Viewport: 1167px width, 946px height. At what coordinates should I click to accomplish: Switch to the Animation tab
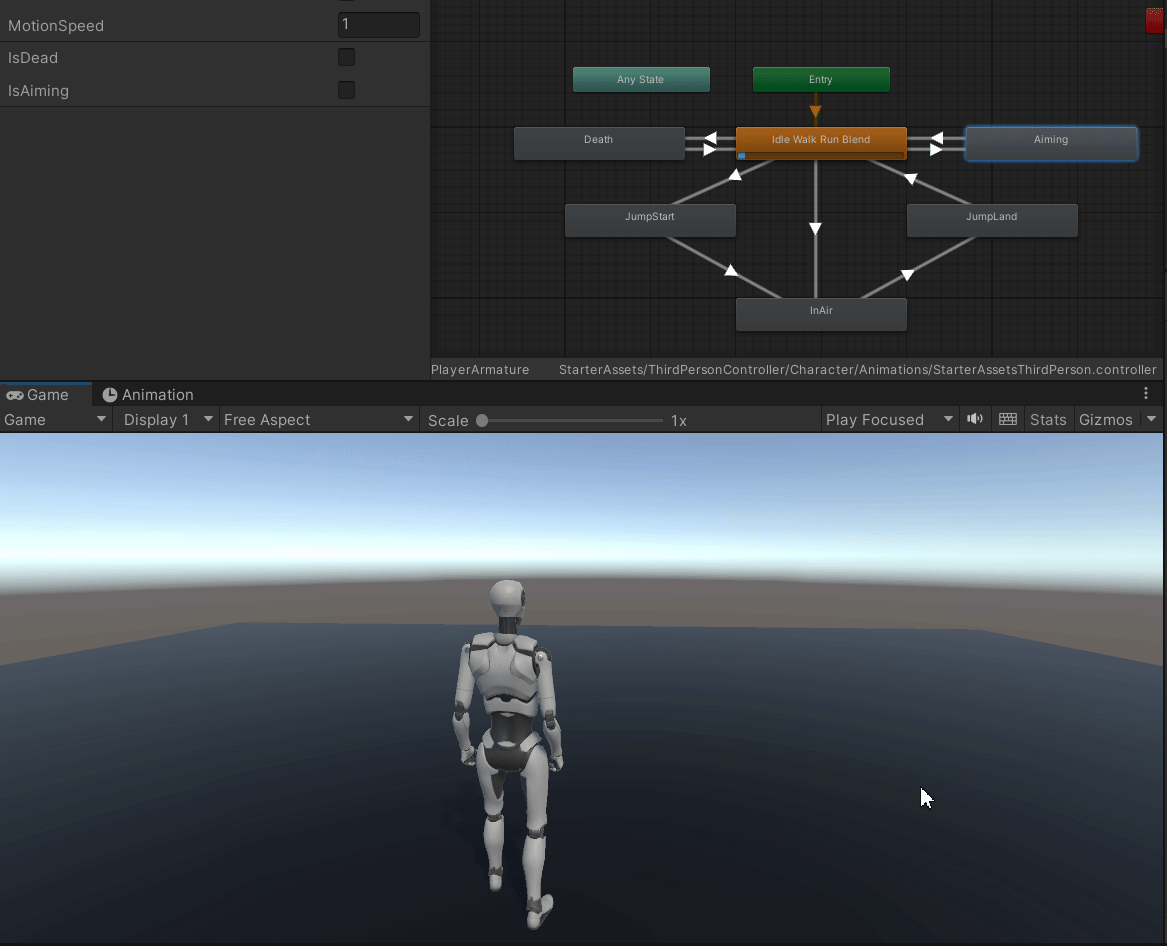point(157,394)
